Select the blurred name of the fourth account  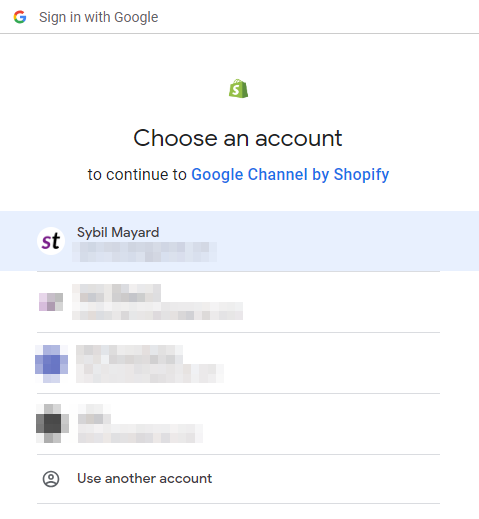(x=94, y=414)
